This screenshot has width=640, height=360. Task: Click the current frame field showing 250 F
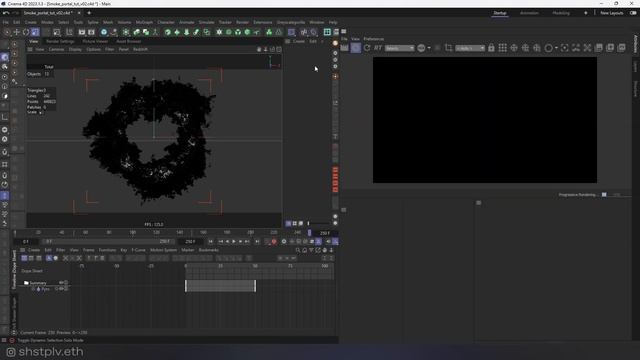coord(324,233)
